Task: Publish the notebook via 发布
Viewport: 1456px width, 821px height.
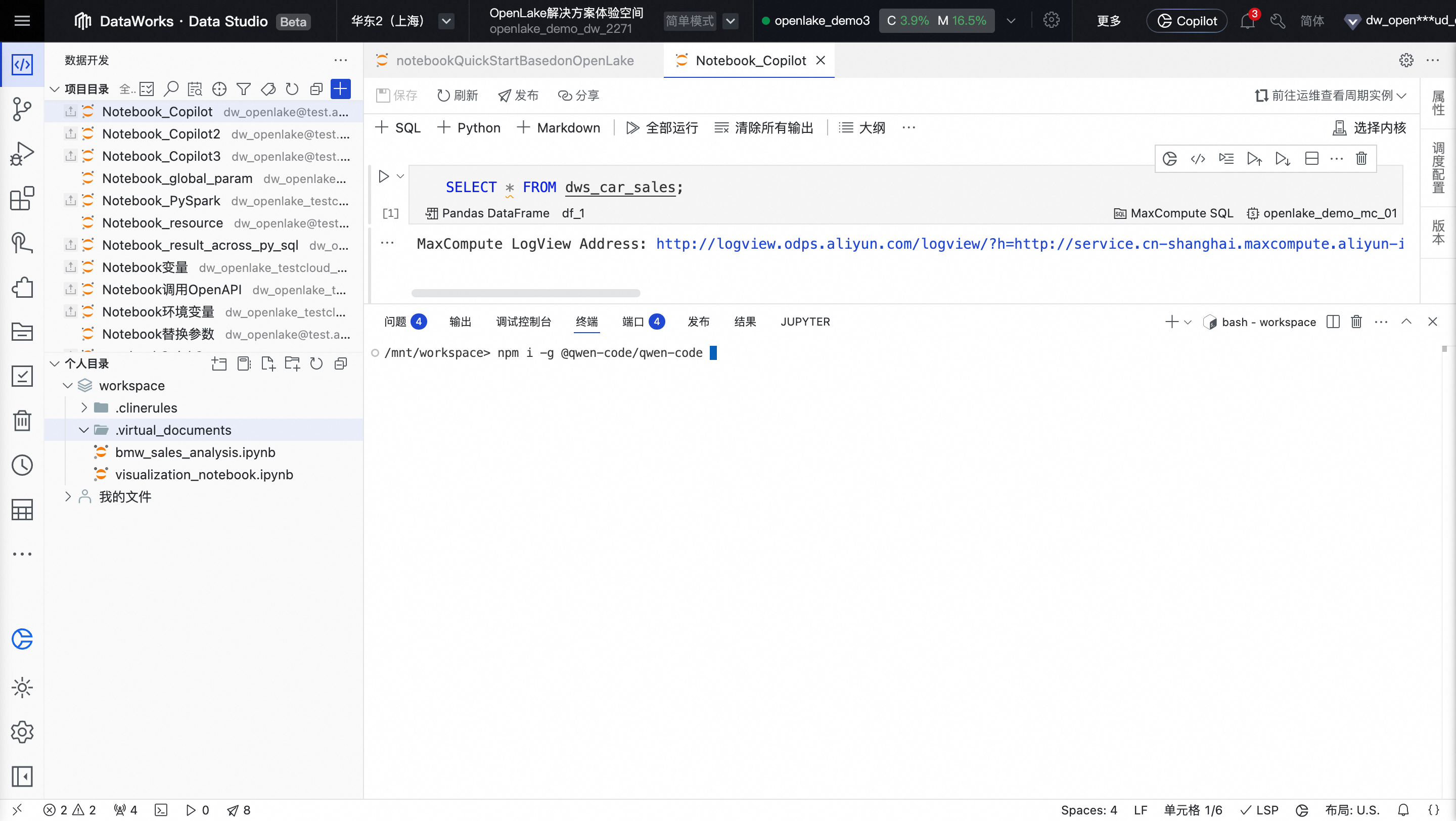Action: point(518,95)
